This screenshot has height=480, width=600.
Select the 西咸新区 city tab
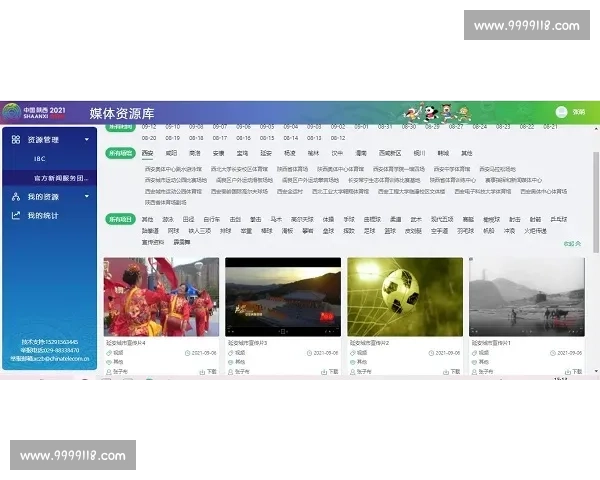point(390,153)
